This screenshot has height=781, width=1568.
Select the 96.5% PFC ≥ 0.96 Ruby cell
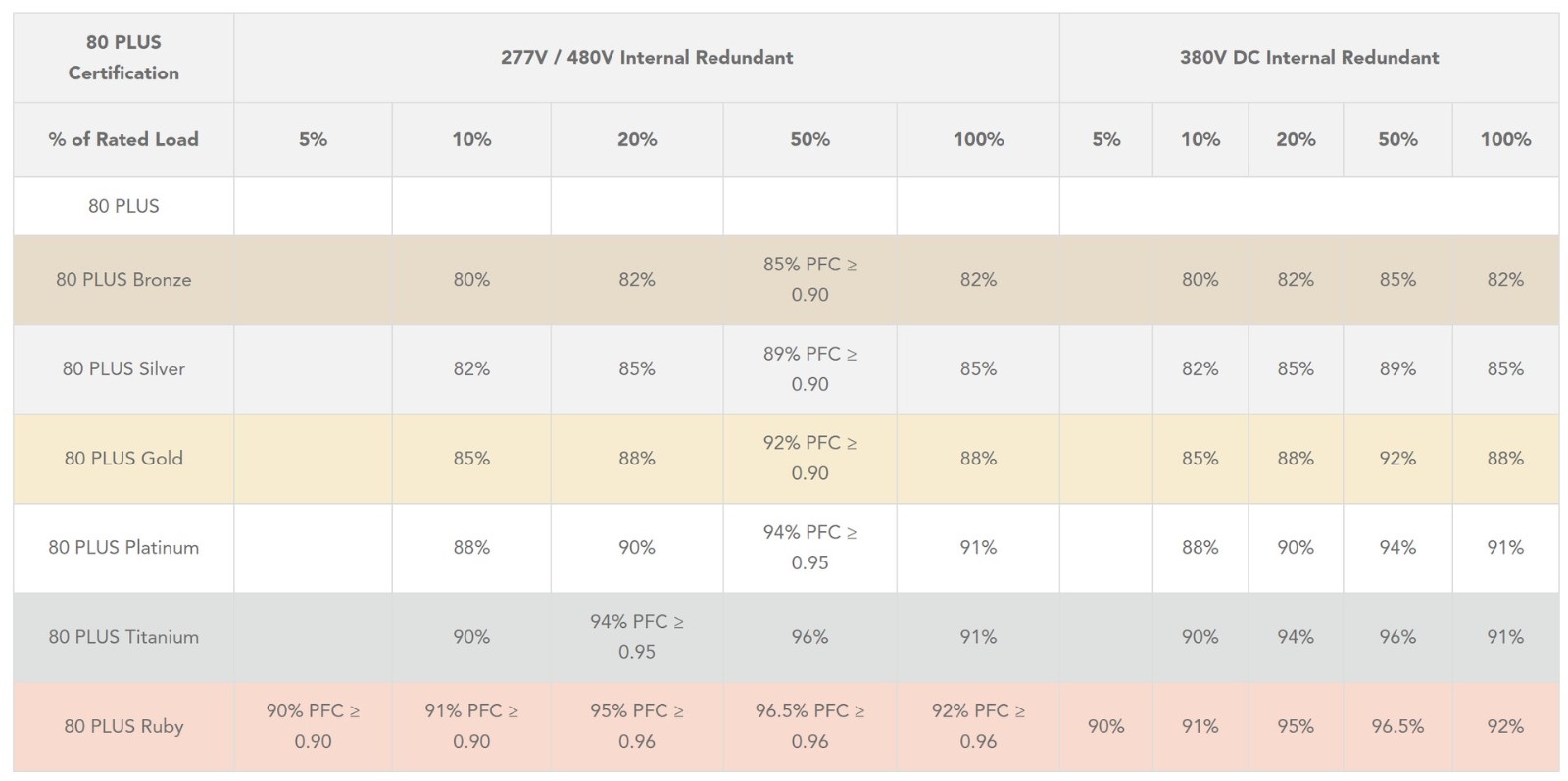809,726
